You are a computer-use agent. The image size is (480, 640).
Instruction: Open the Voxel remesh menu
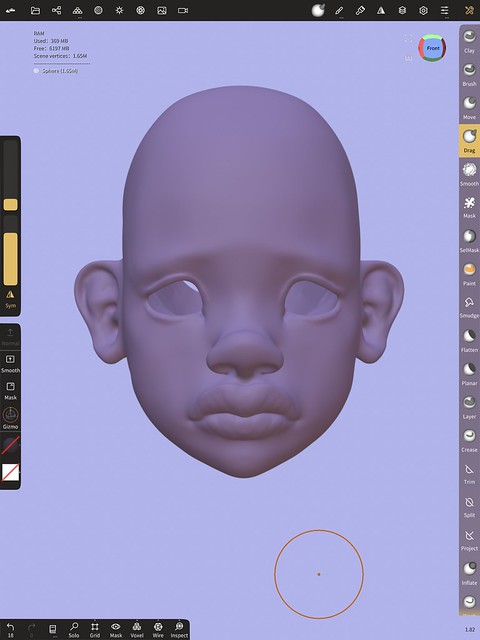tap(137, 629)
